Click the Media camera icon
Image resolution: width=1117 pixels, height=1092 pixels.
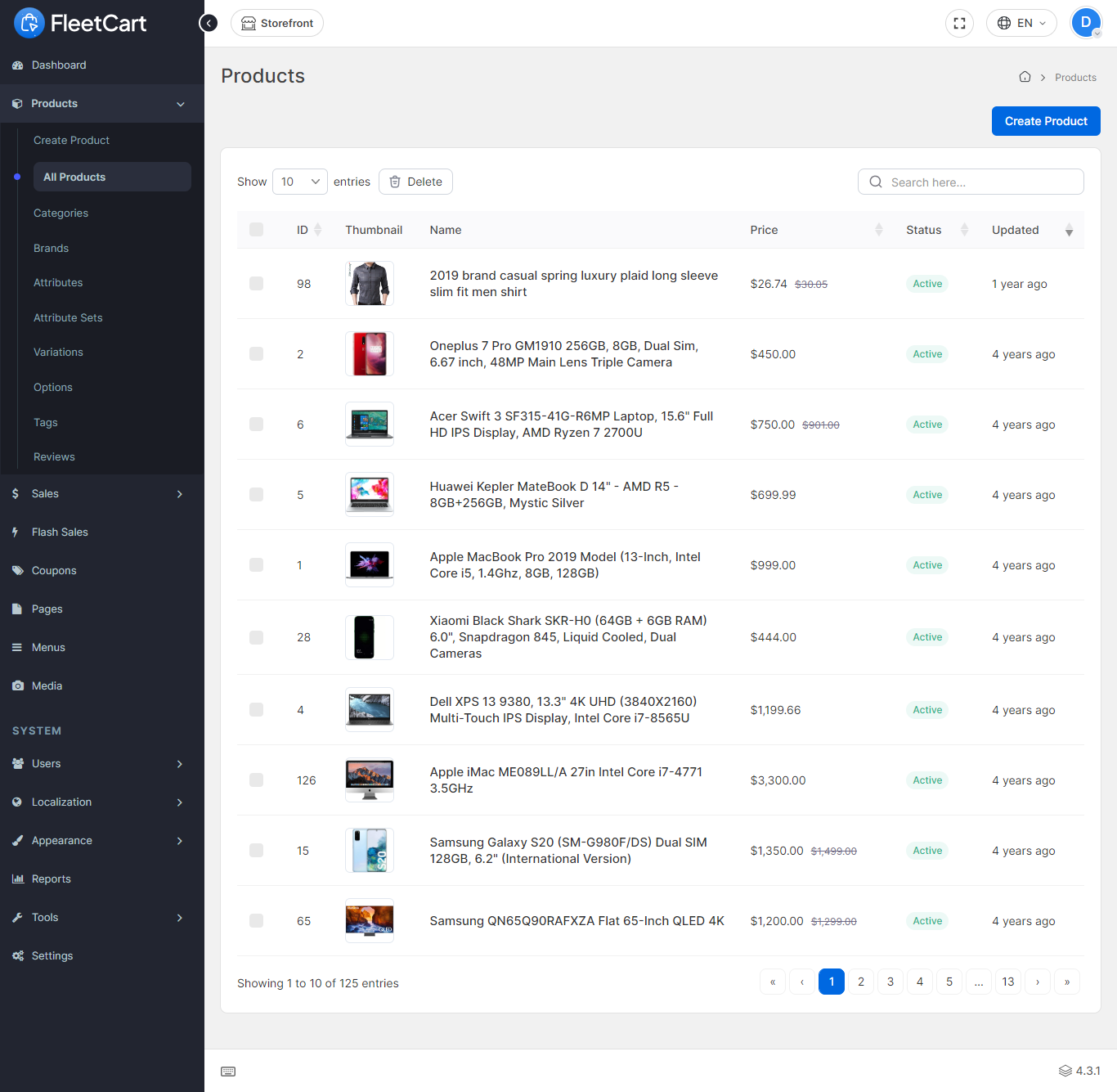17,685
